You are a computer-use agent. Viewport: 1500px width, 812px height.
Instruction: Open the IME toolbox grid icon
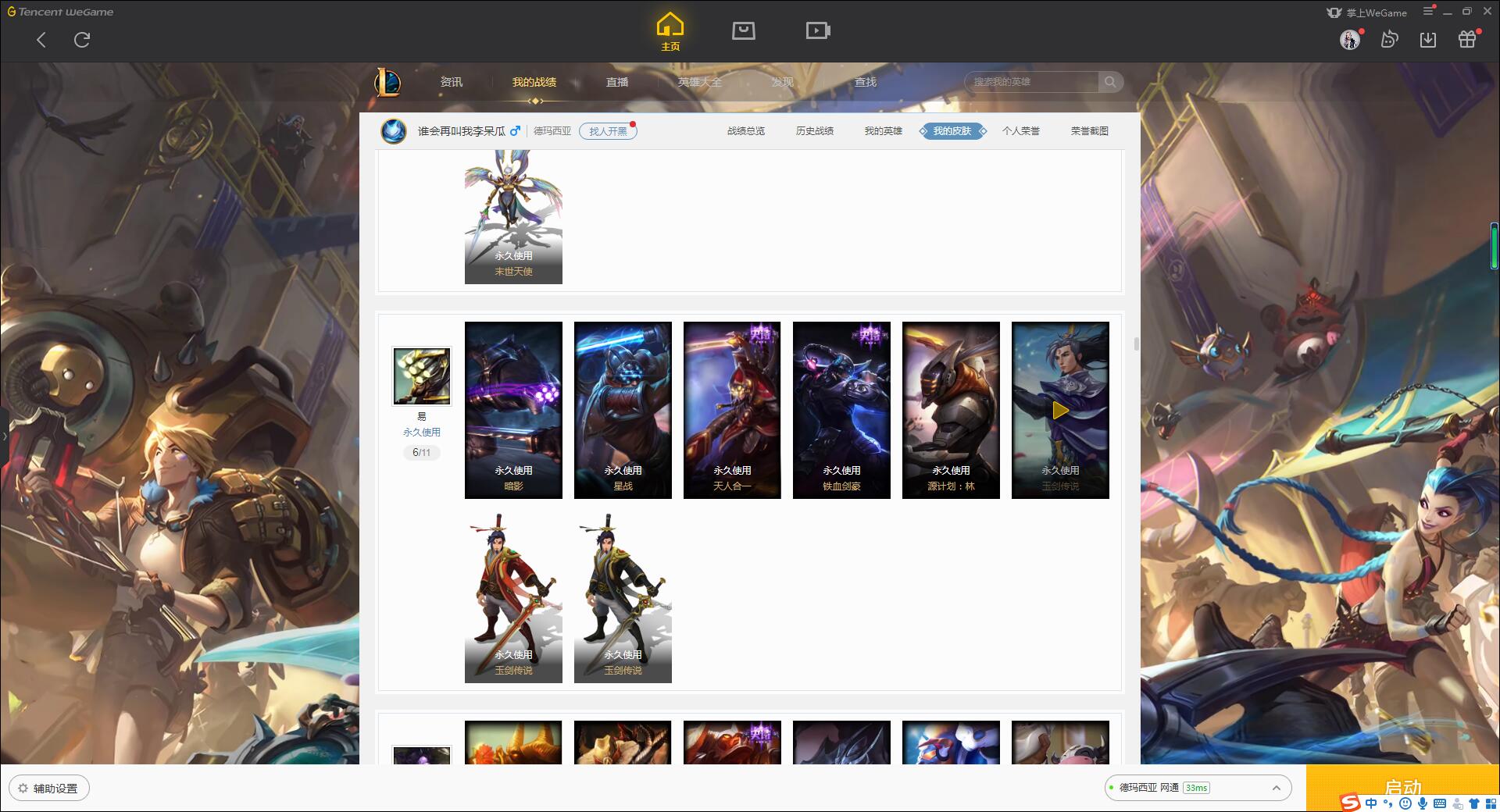tap(1491, 803)
